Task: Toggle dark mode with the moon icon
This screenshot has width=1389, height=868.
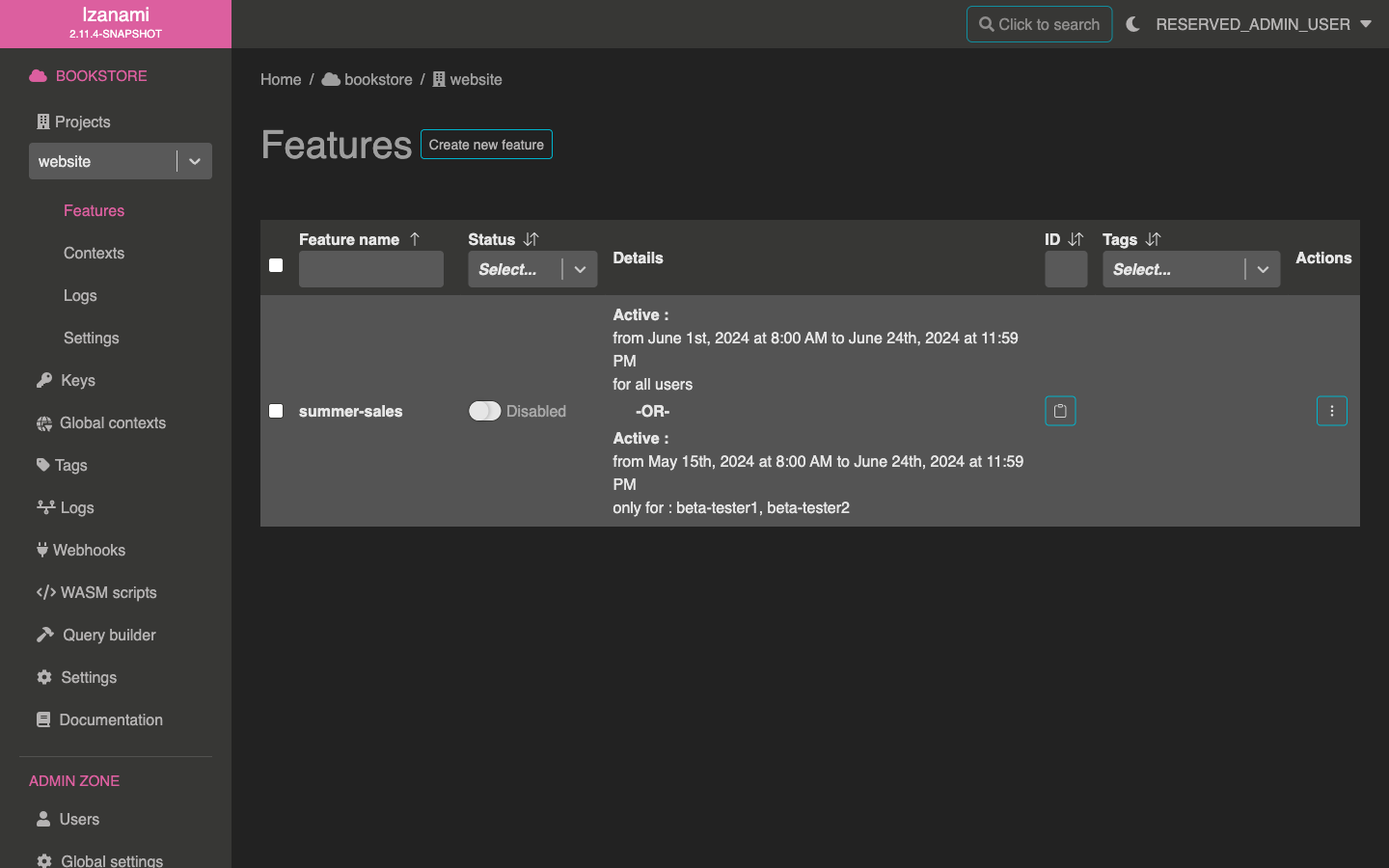Action: pyautogui.click(x=1133, y=24)
